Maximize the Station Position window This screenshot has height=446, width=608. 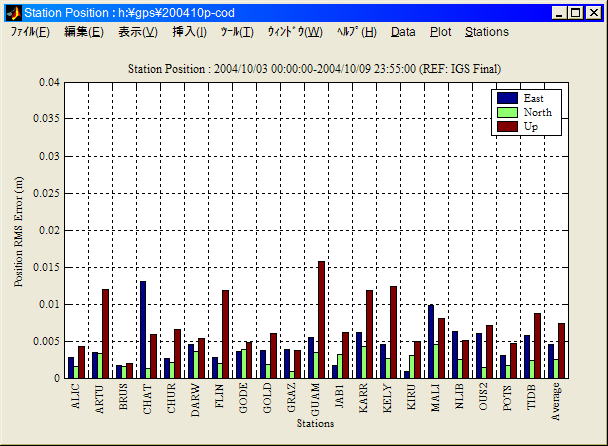coord(575,12)
